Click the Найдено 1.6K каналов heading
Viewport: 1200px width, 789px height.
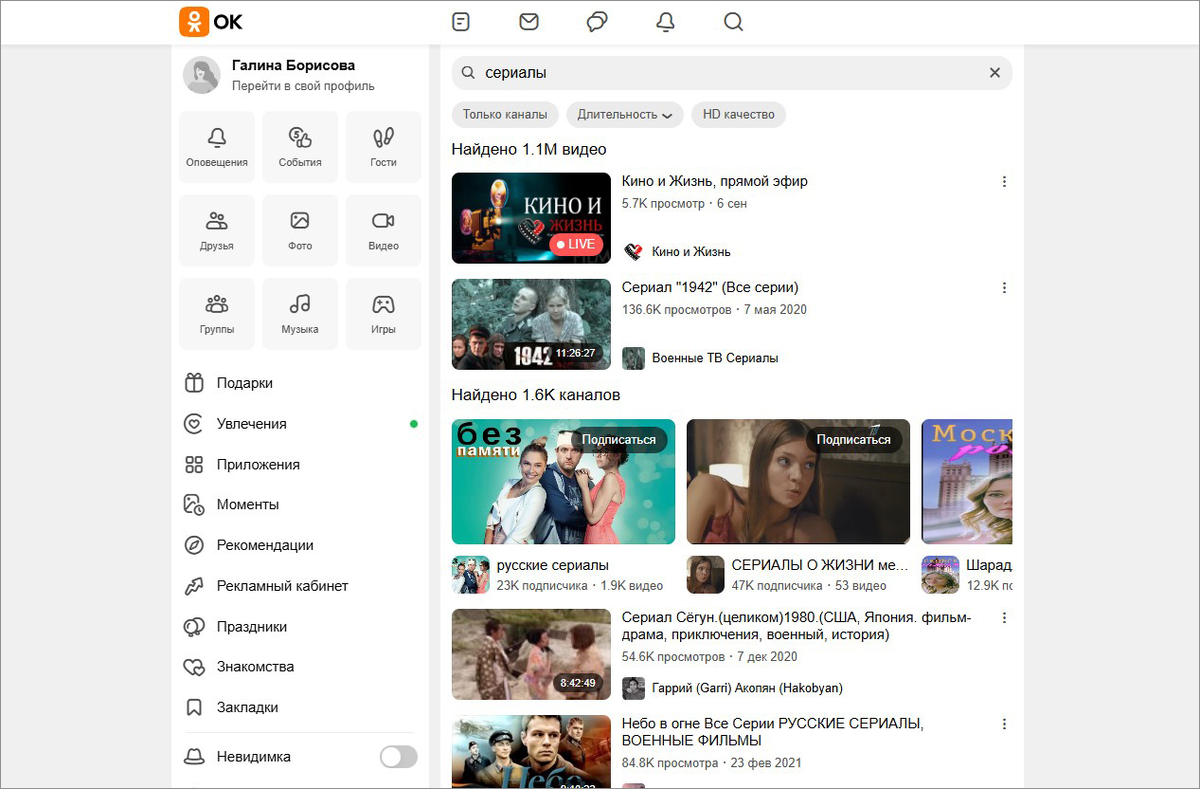point(536,395)
